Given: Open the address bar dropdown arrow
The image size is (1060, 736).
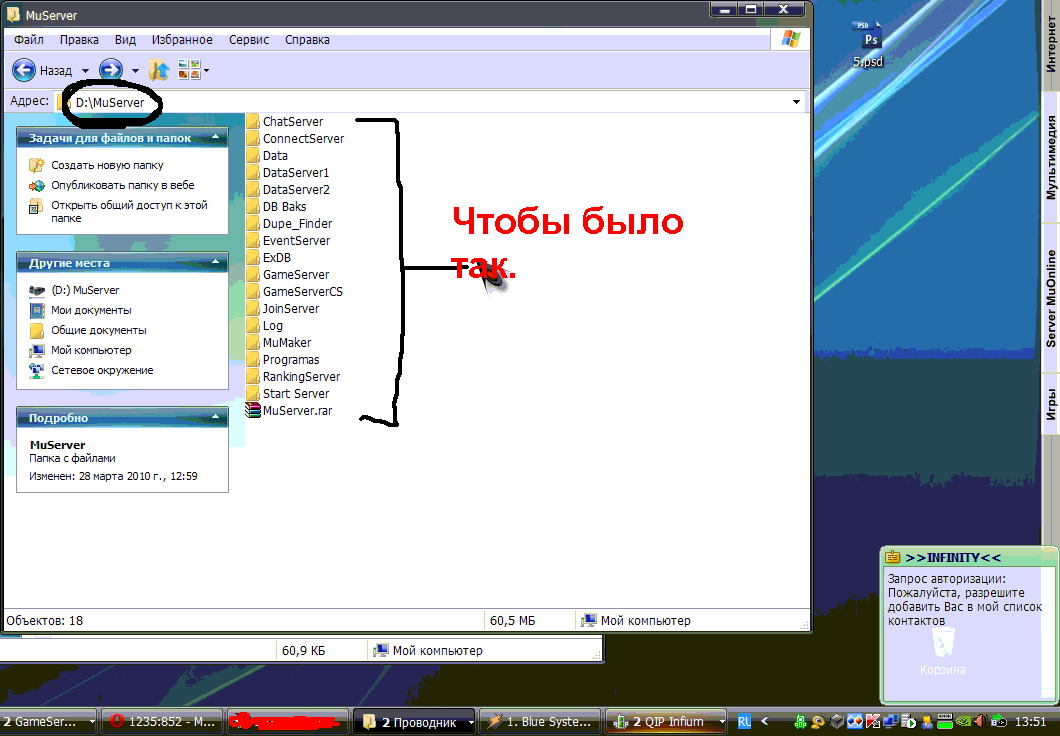Looking at the screenshot, I should 796,102.
